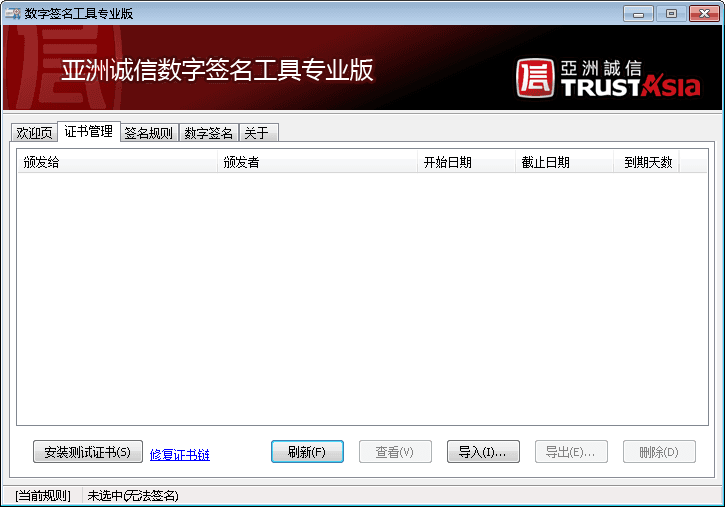Open the 关于 tab
The height and width of the screenshot is (507, 725).
click(x=258, y=133)
